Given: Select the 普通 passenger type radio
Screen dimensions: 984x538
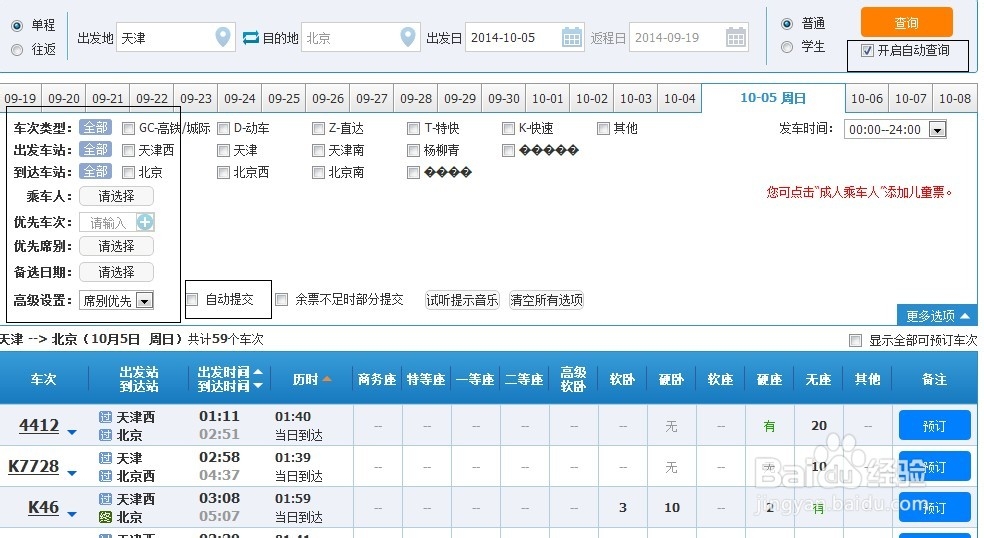Looking at the screenshot, I should pyautogui.click(x=786, y=24).
